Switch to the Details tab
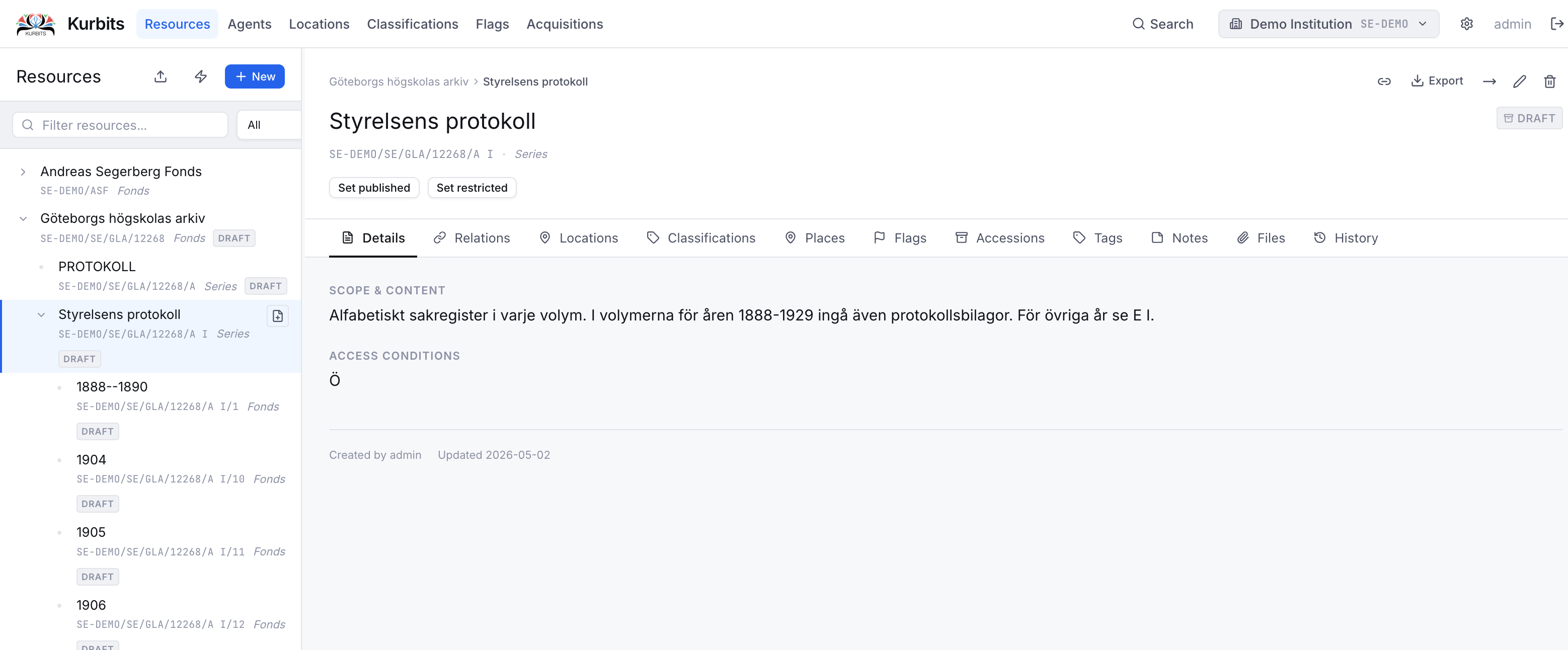 click(x=372, y=238)
